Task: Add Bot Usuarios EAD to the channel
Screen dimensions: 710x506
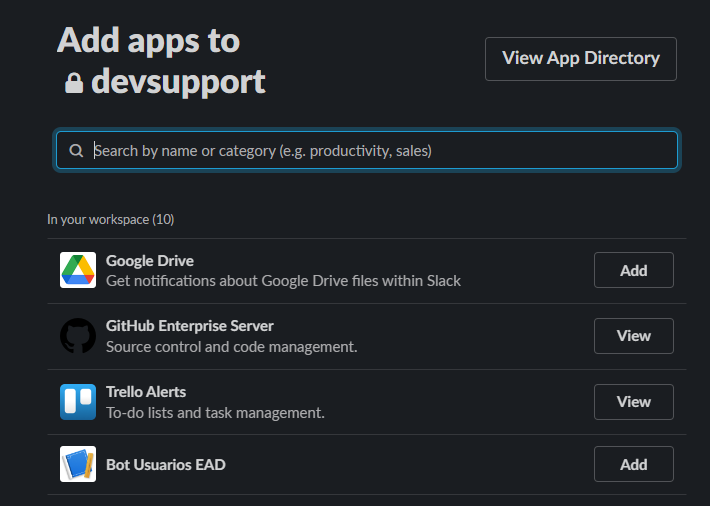Action: click(634, 464)
